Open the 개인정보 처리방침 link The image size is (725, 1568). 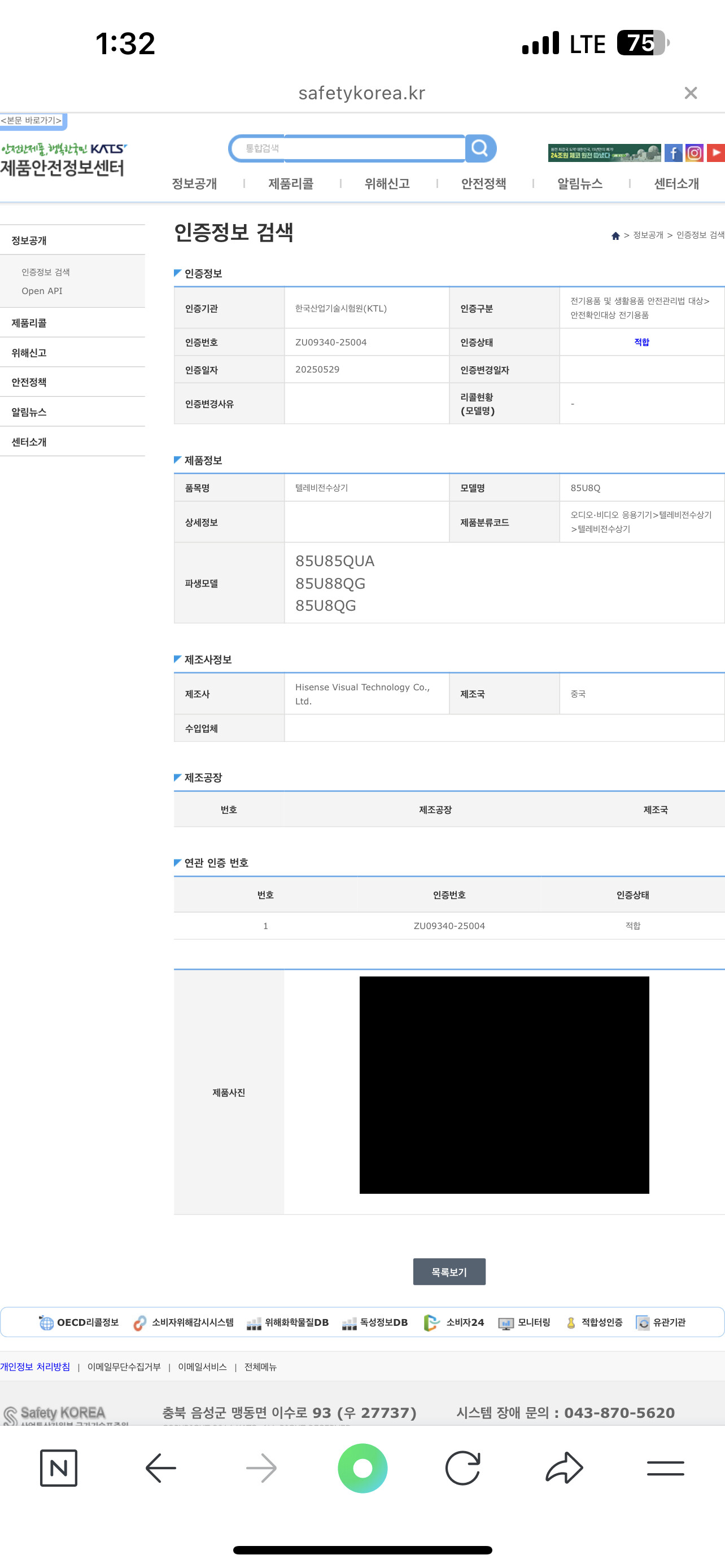point(36,1366)
